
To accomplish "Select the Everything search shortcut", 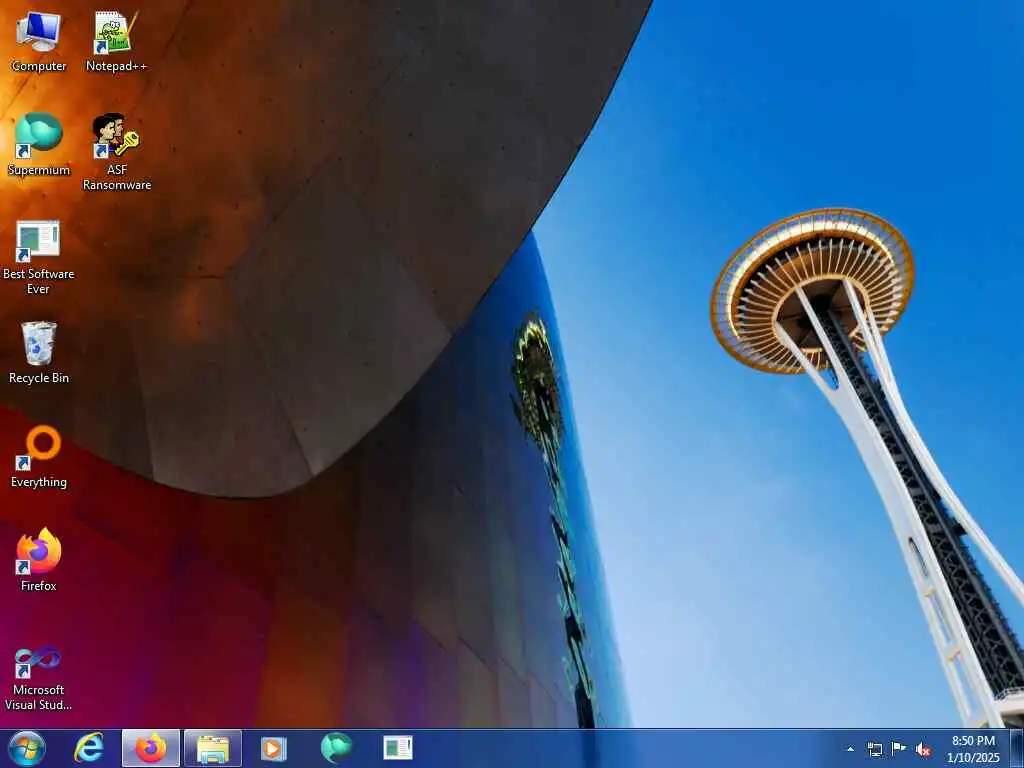I will tap(39, 456).
